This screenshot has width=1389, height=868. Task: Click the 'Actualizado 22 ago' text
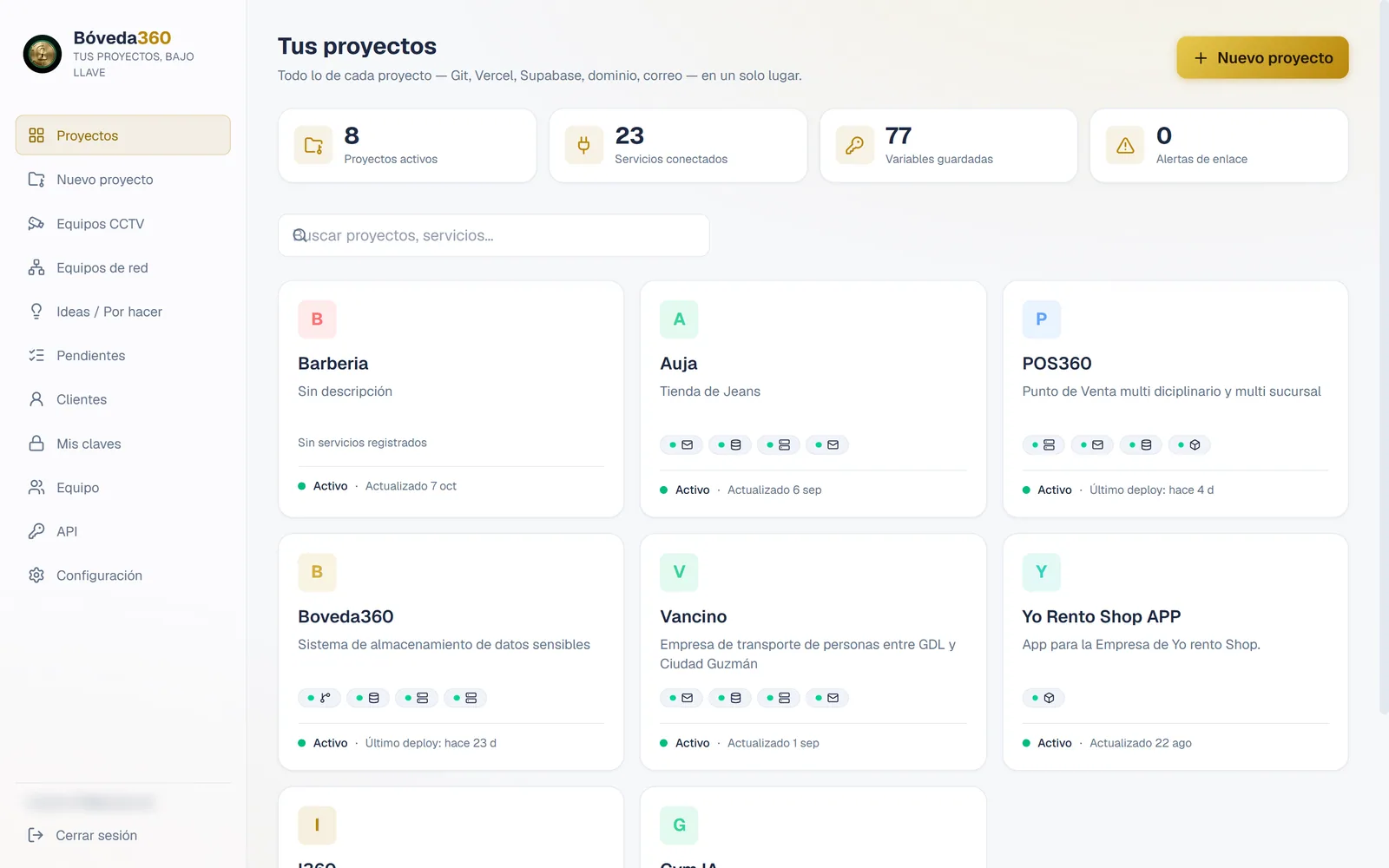[x=1141, y=743]
